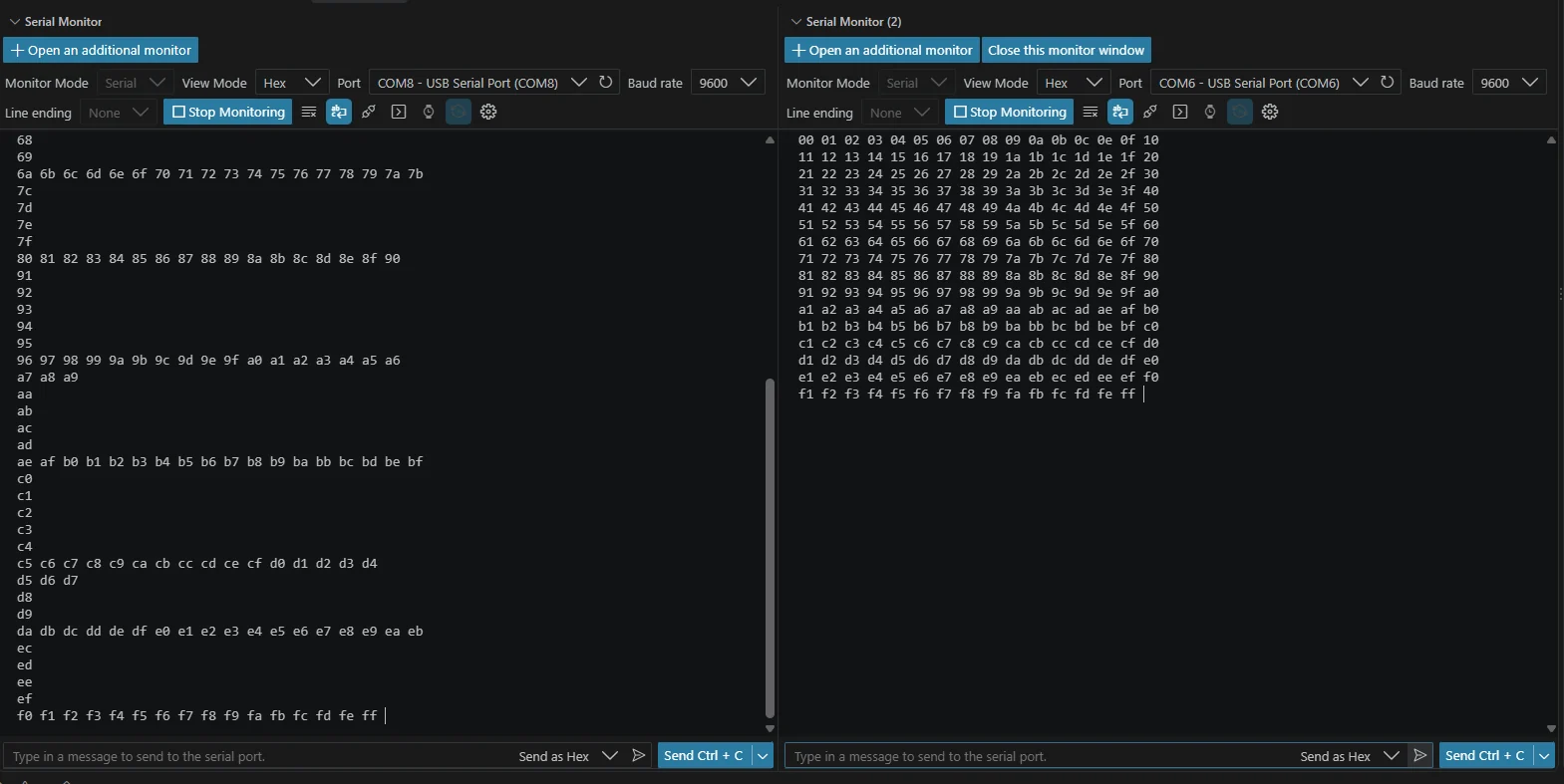Open Line ending dropdown in COM8 monitor
The height and width of the screenshot is (784, 1564).
pos(118,113)
